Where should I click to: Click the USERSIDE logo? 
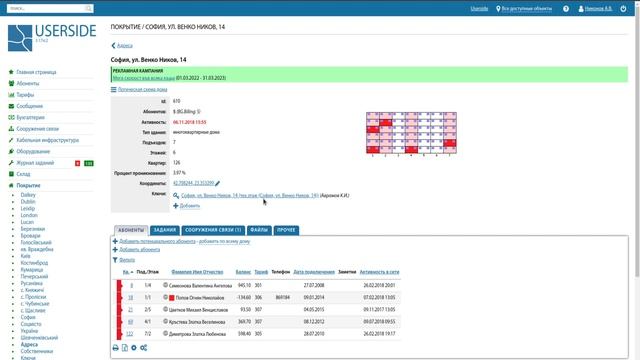click(x=52, y=38)
